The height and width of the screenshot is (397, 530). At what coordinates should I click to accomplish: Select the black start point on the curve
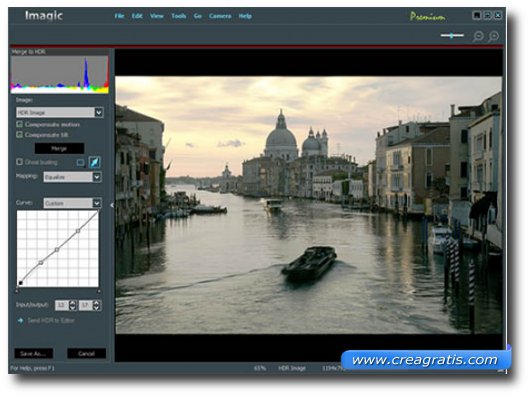(x=21, y=283)
